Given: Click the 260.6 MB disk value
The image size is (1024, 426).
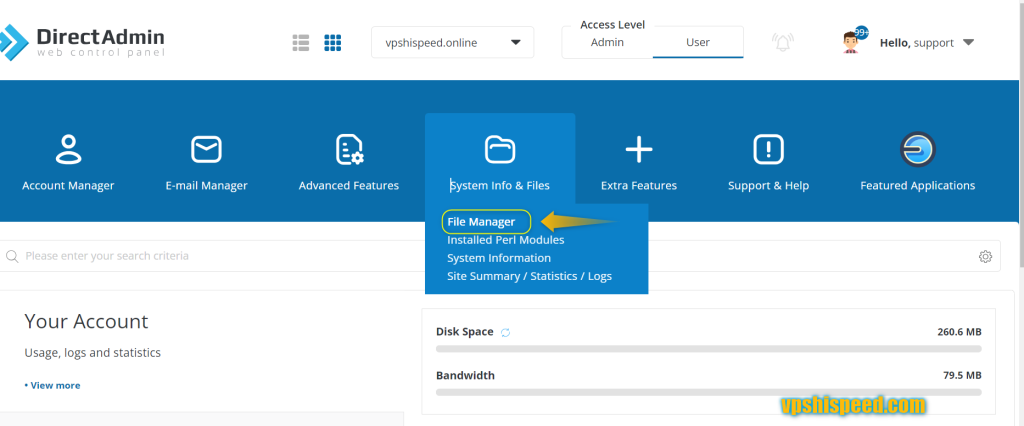Looking at the screenshot, I should [959, 332].
